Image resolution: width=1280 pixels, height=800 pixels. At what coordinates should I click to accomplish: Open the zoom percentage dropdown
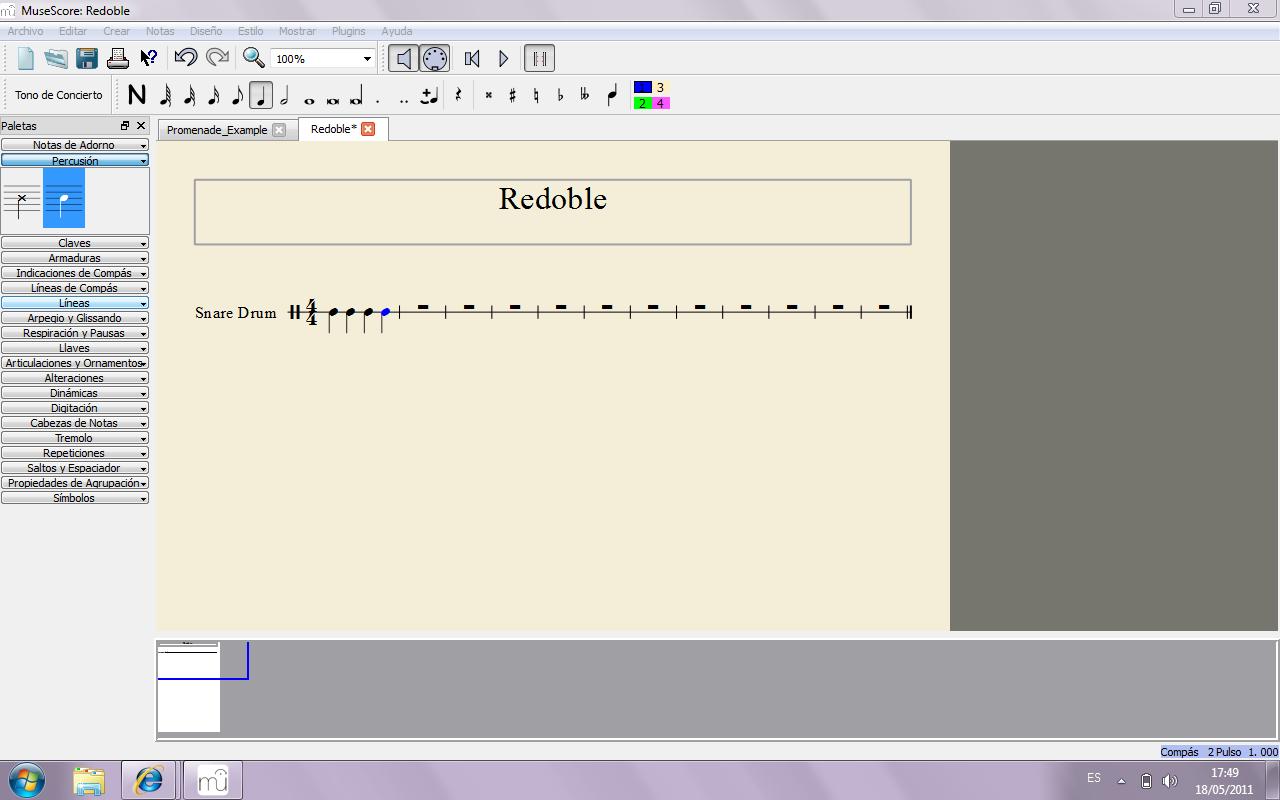coord(366,58)
